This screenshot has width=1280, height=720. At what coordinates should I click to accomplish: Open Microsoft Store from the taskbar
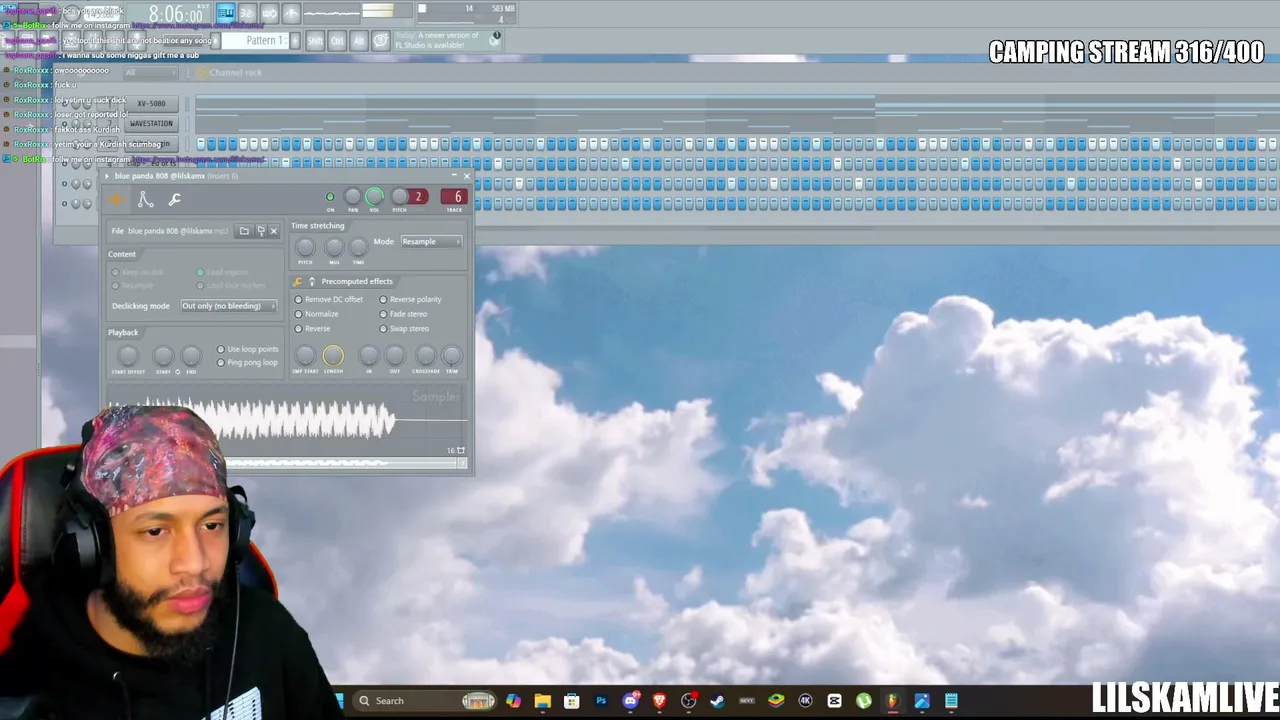(x=571, y=701)
